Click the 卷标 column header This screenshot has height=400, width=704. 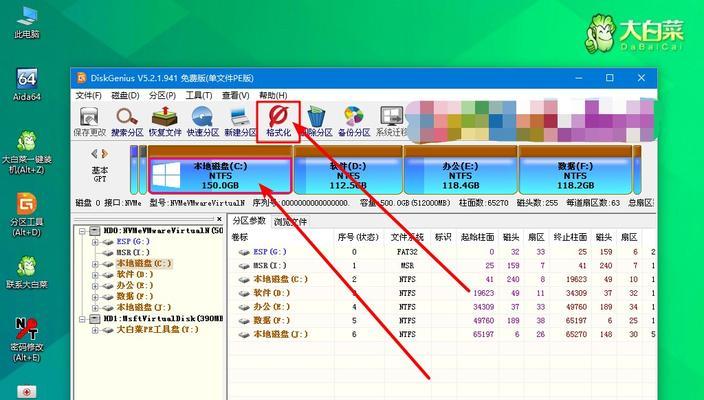click(x=240, y=237)
